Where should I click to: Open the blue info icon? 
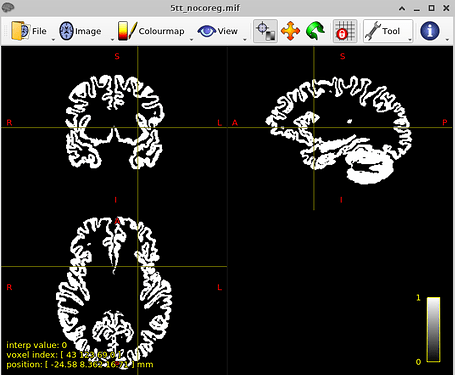click(430, 31)
